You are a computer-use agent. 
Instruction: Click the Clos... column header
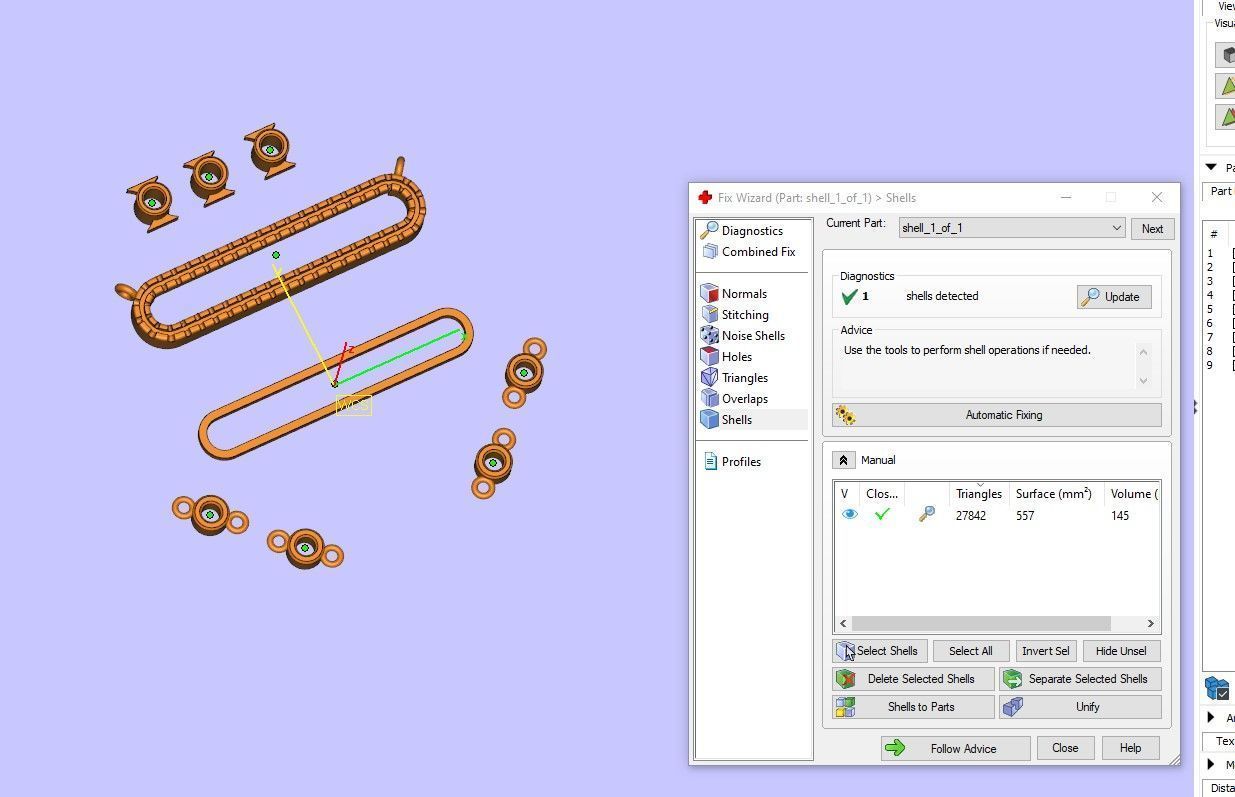pyautogui.click(x=882, y=494)
